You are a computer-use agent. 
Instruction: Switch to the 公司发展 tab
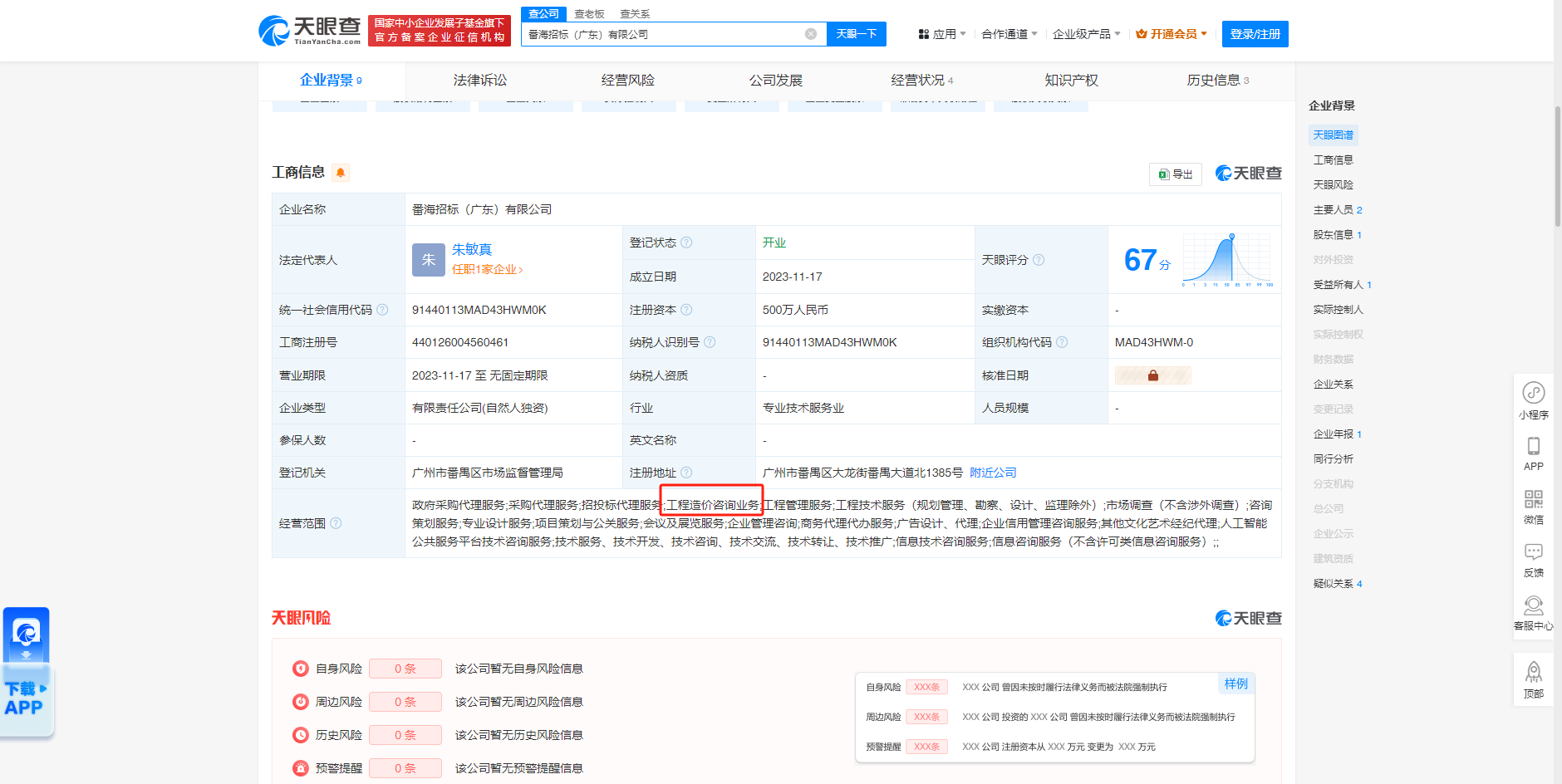775,81
